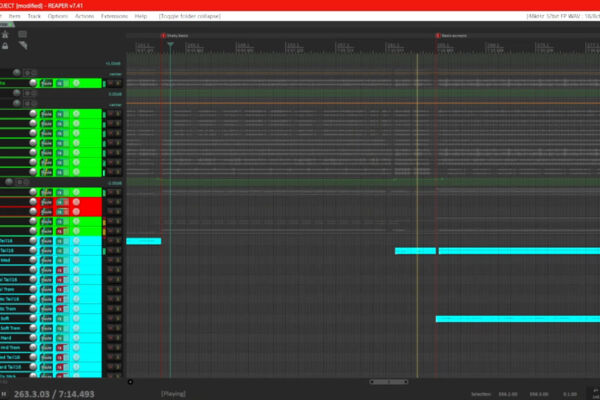The width and height of the screenshot is (600, 400).
Task: Click the Soft Trem track name label
Action: pos(10,328)
